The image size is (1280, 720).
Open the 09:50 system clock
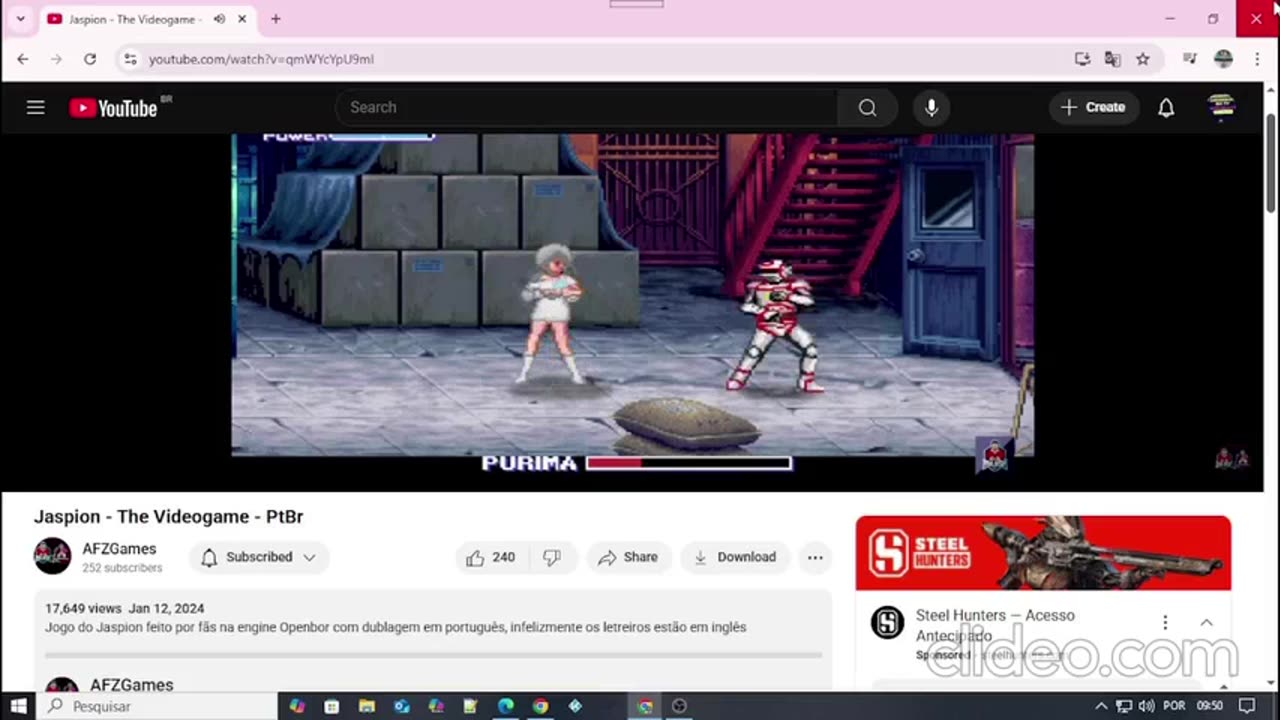1210,706
